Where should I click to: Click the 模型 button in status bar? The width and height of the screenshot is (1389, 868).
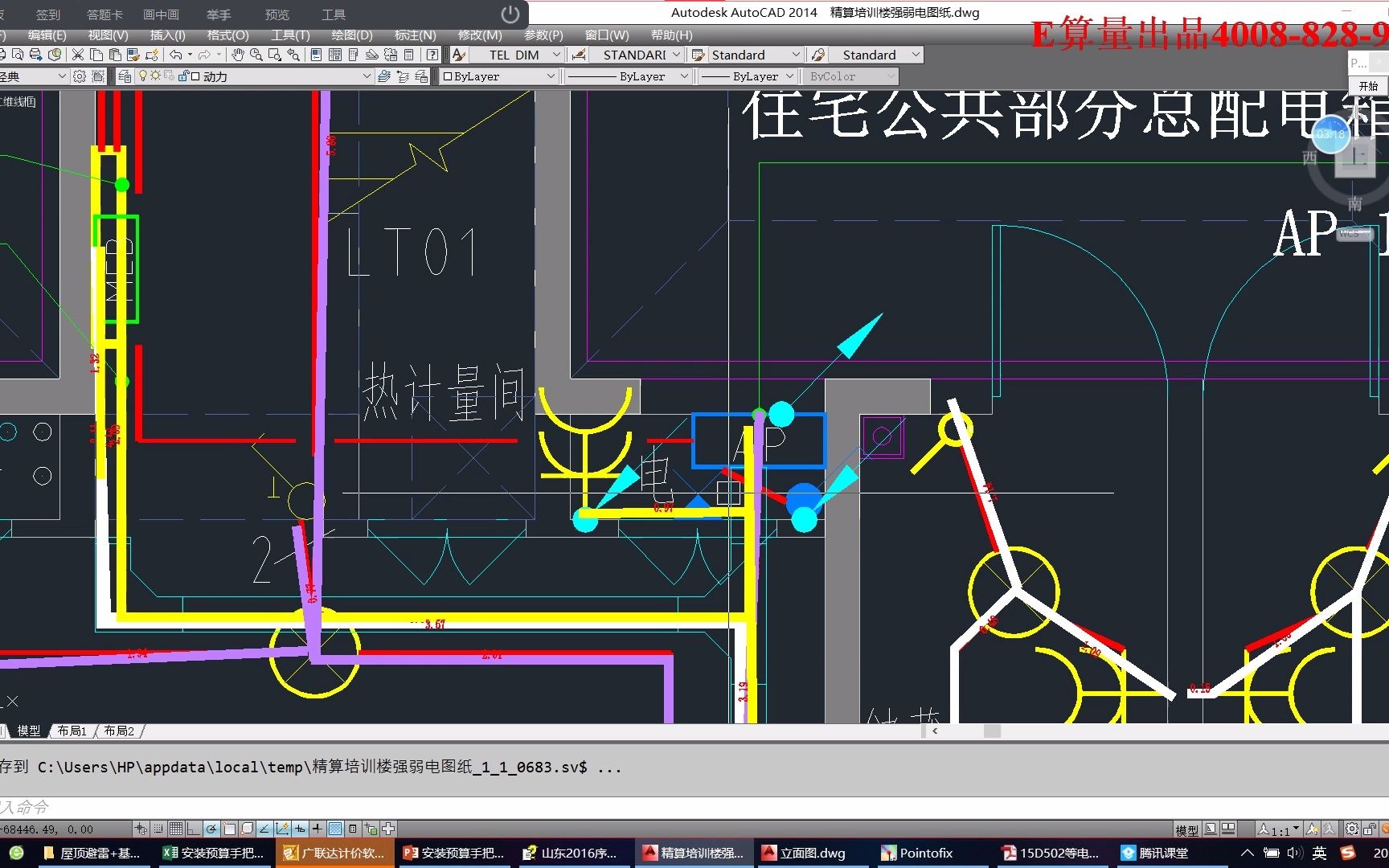tap(1186, 830)
